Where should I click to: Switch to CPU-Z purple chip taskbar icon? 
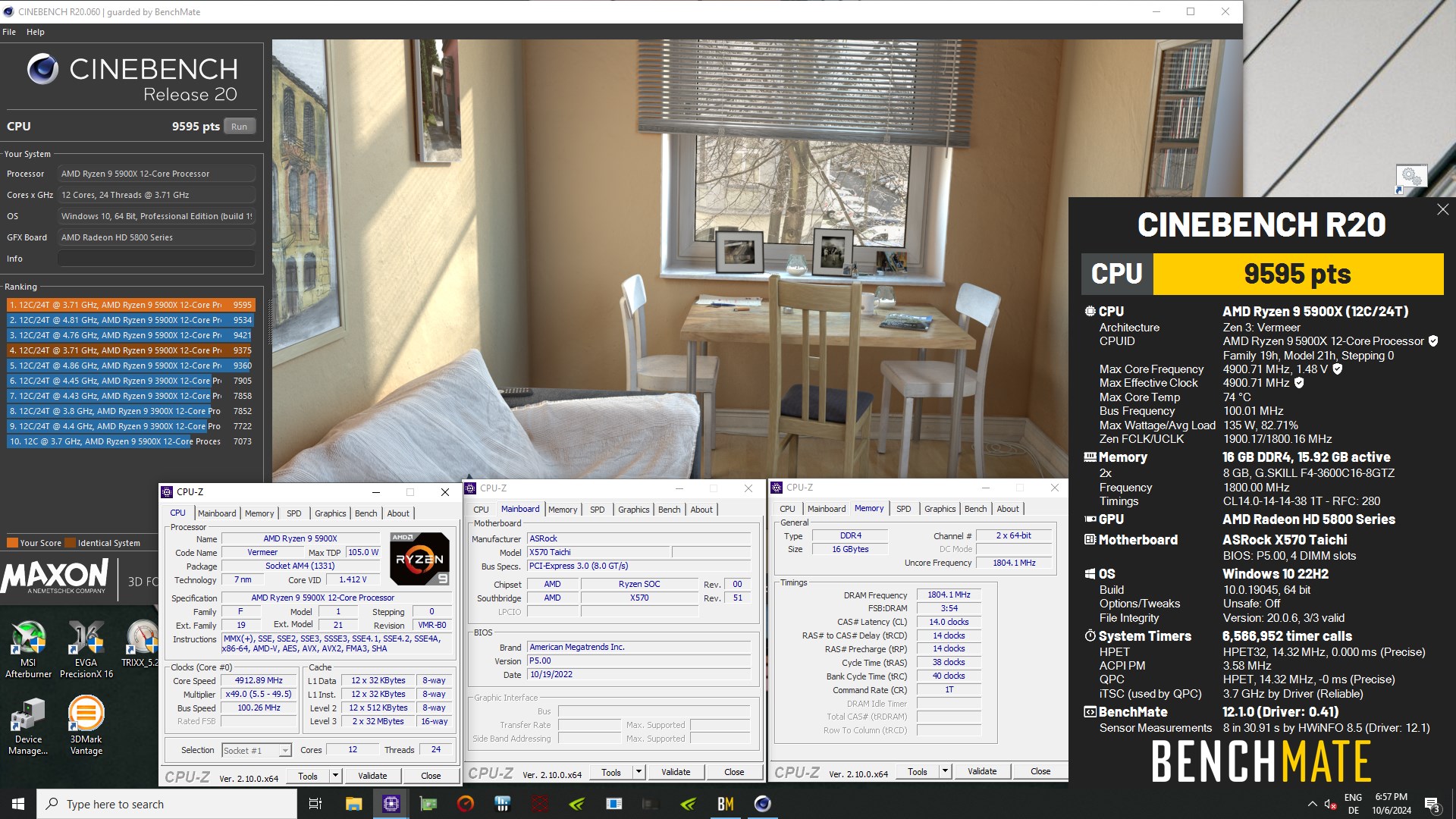tap(391, 804)
